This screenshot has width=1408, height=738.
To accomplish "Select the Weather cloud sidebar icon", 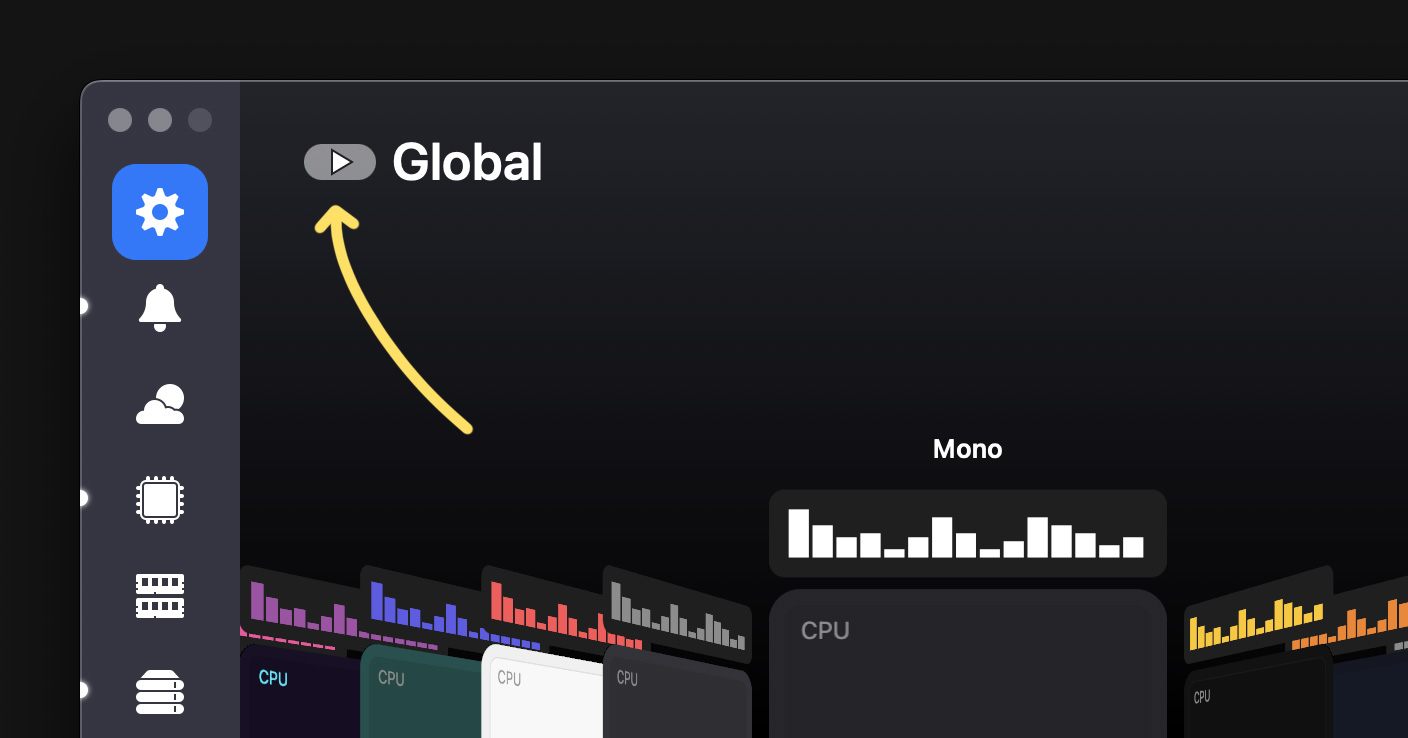I will point(160,404).
